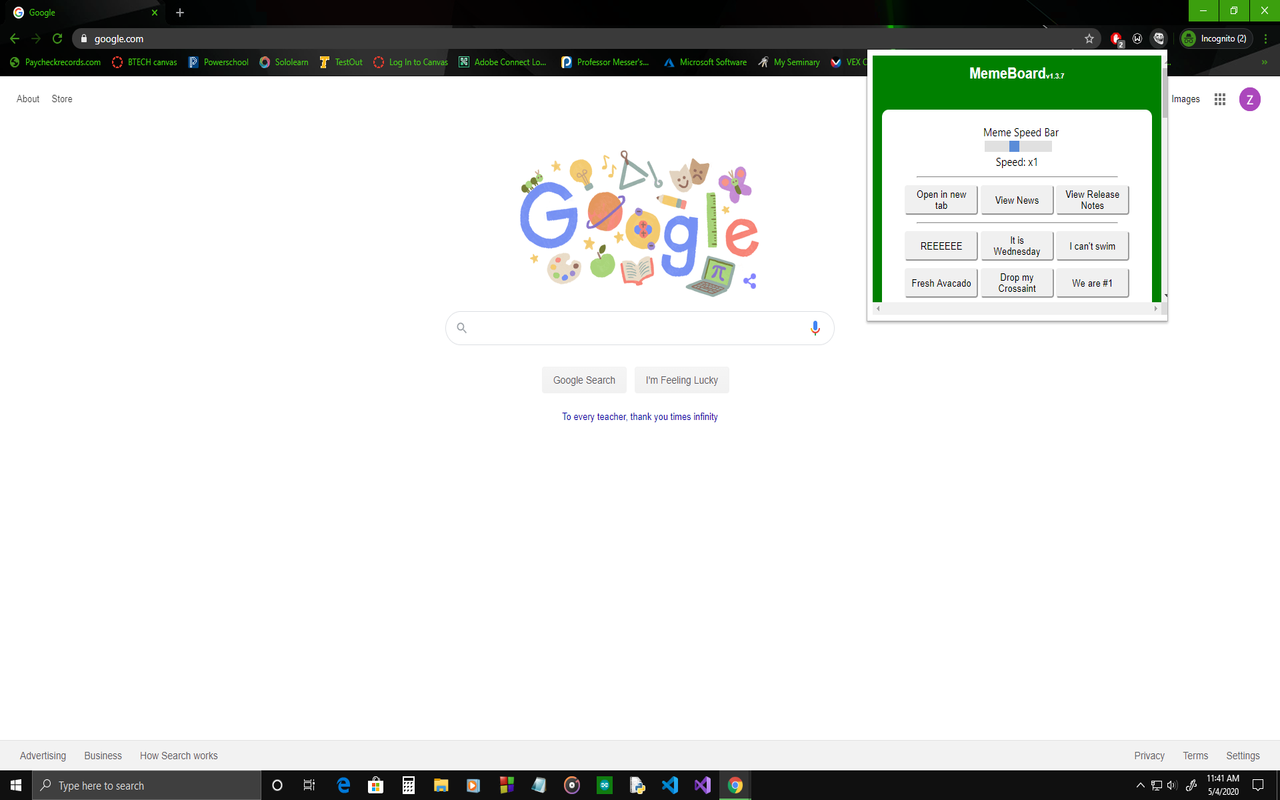Click the taskbar search box
The height and width of the screenshot is (800, 1280).
pyautogui.click(x=146, y=785)
